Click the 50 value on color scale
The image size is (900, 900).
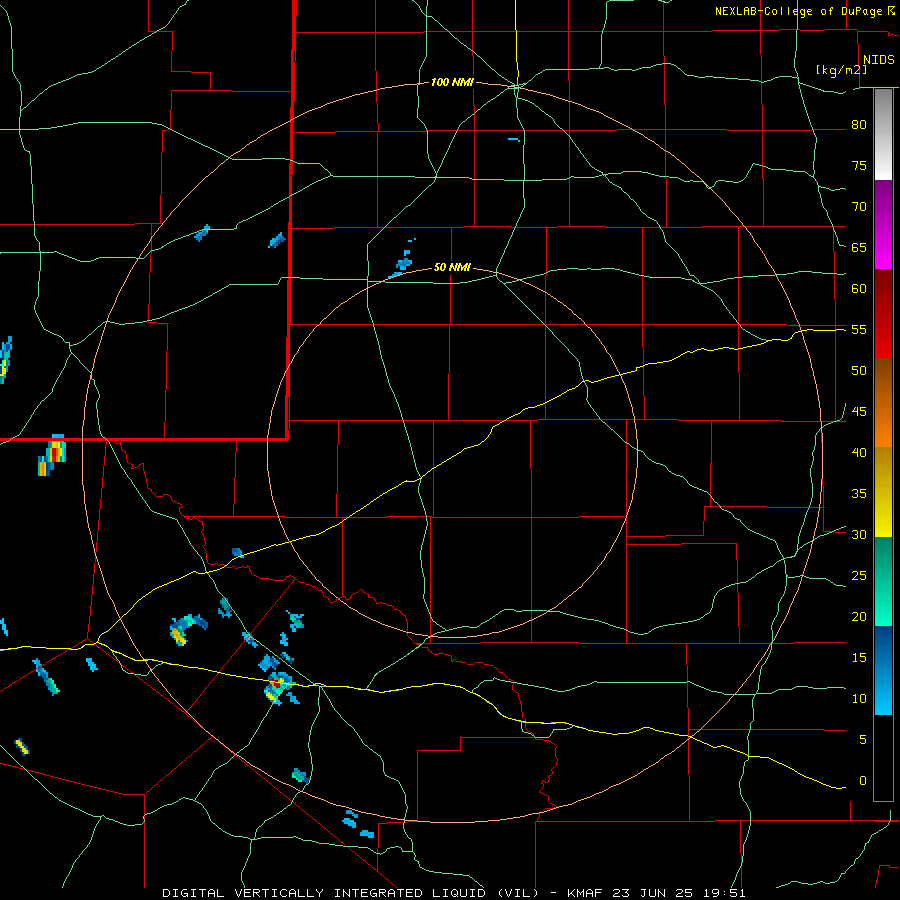point(859,371)
